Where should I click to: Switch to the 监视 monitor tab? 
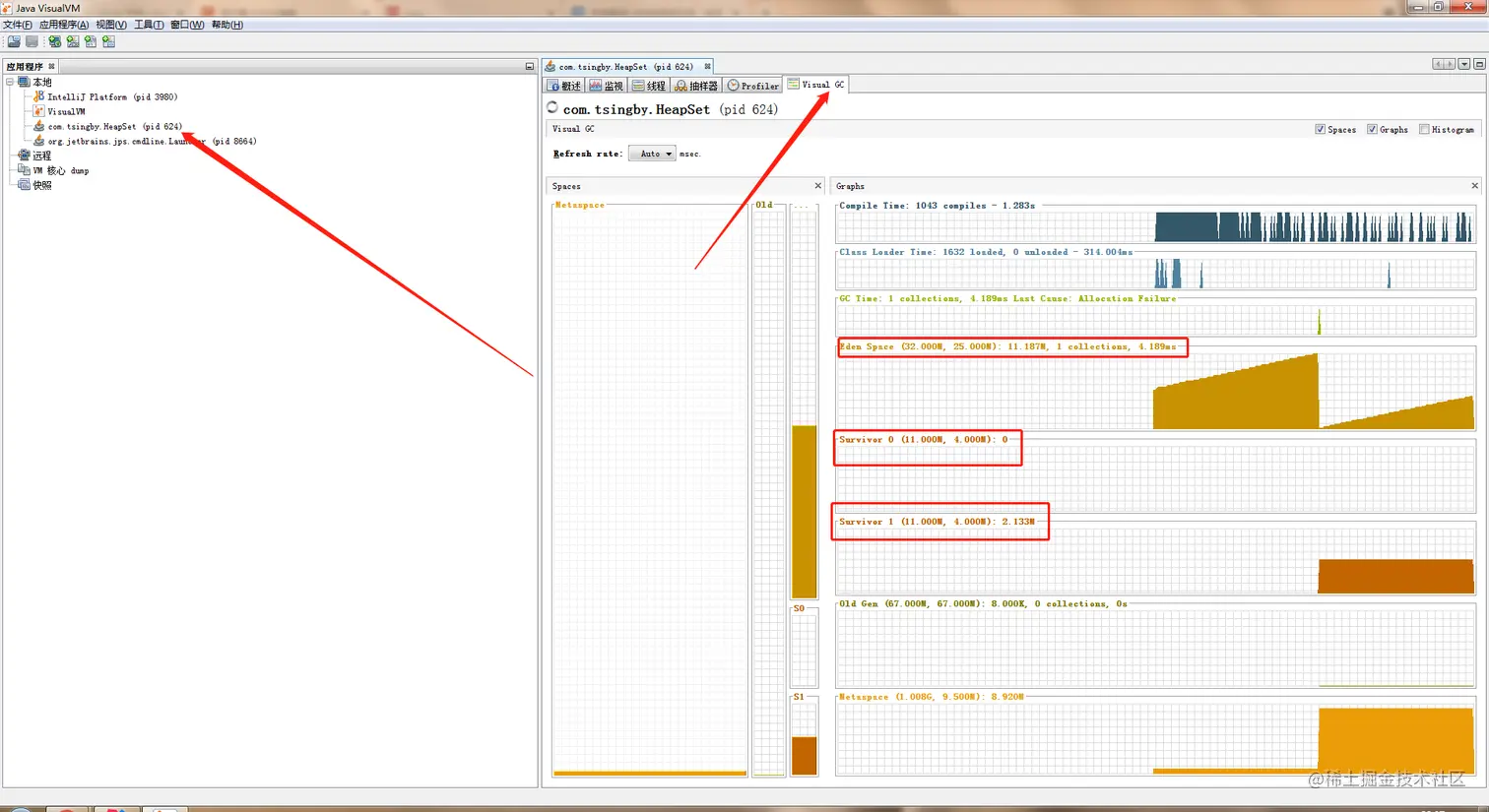pos(607,86)
